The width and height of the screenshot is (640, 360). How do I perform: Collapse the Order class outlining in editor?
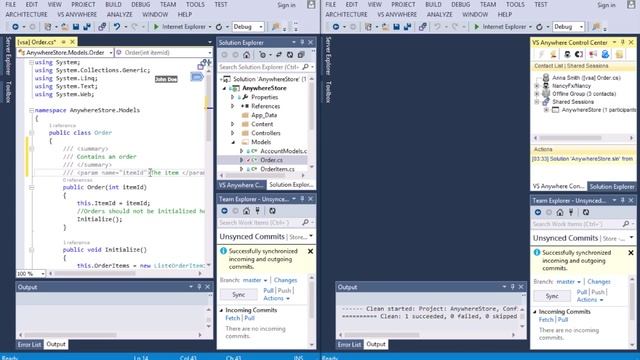click(x=31, y=133)
